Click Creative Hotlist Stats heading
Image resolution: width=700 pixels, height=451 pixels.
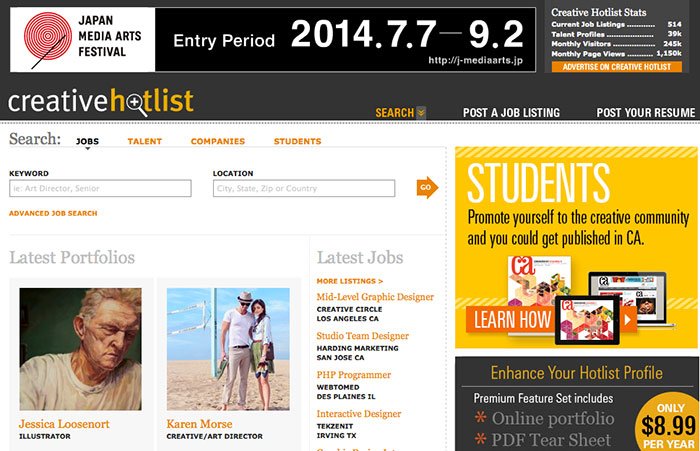pos(598,13)
